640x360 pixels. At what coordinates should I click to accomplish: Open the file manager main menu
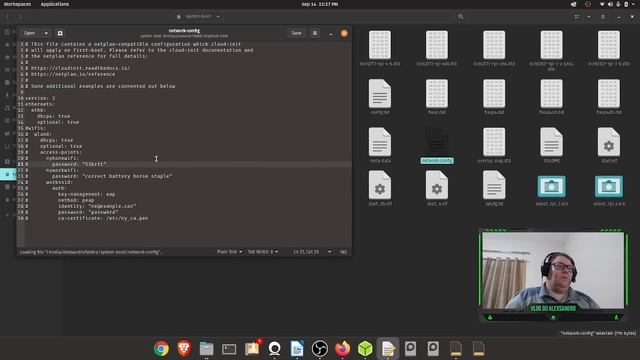tap(603, 17)
